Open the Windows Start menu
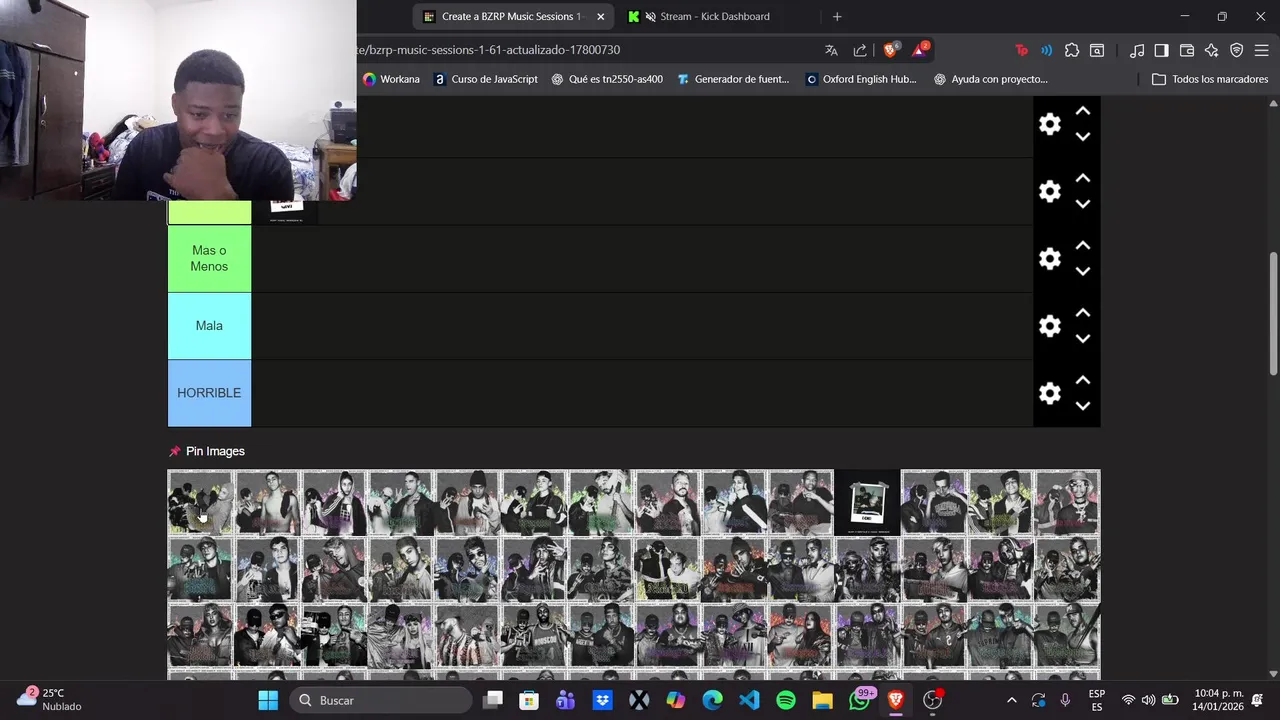Viewport: 1280px width, 720px height. (268, 700)
